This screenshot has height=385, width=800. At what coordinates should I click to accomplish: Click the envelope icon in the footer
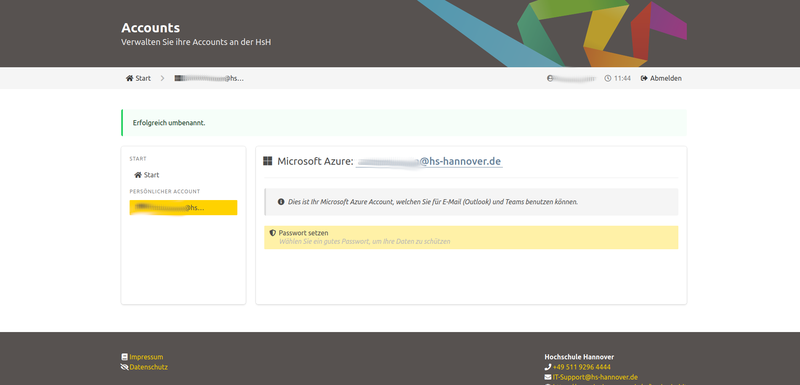(x=548, y=377)
